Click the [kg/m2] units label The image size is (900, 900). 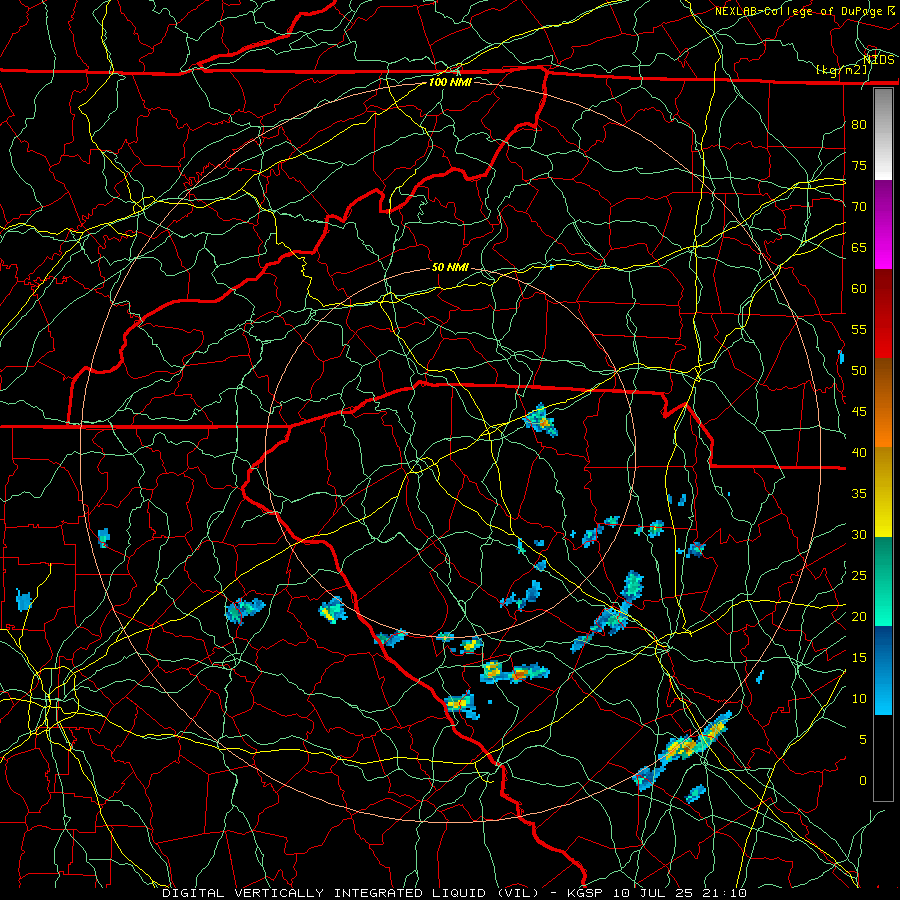pyautogui.click(x=842, y=70)
